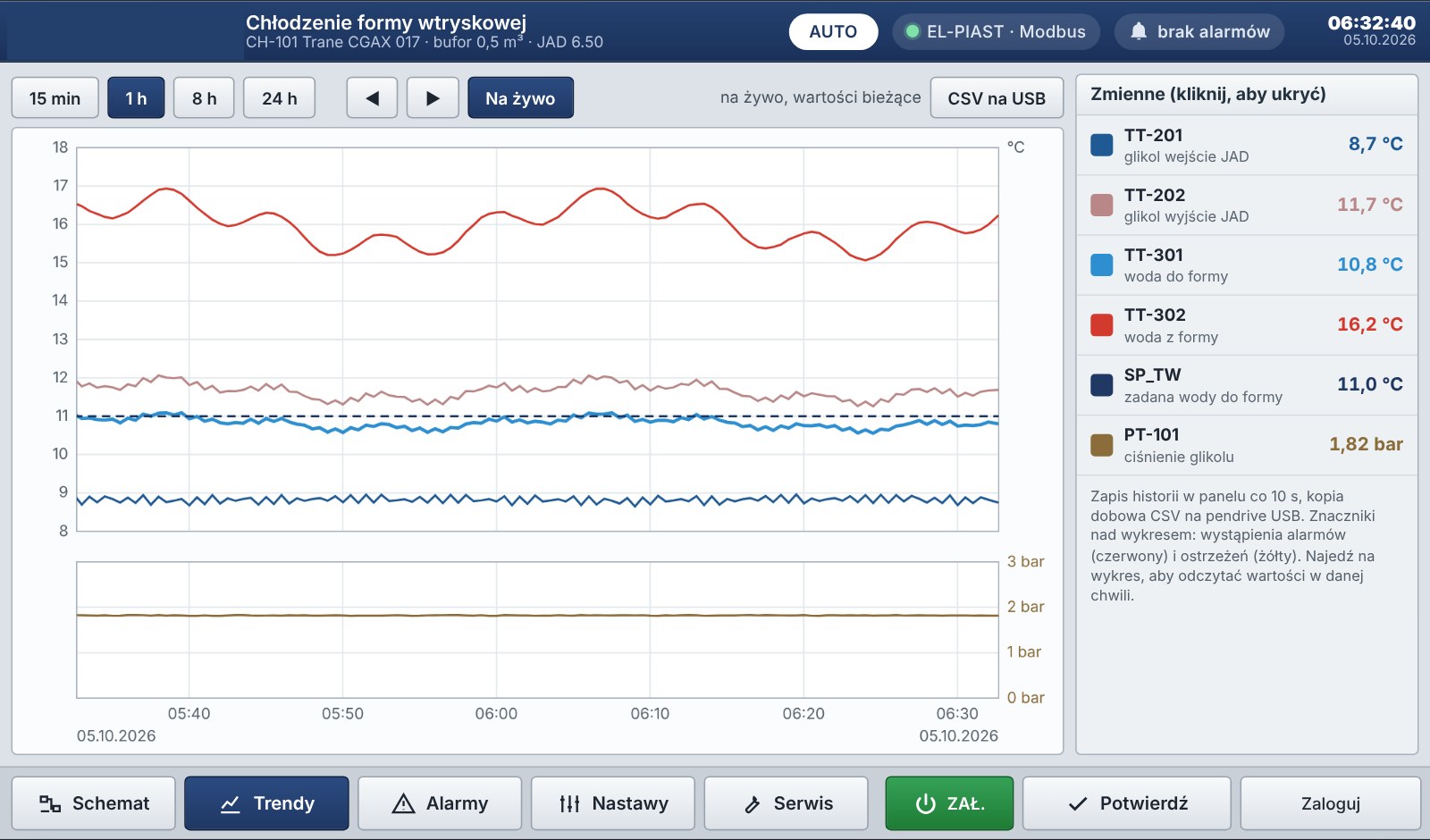Click the TT-201 blue color swatch
The image size is (1430, 840).
(1102, 145)
